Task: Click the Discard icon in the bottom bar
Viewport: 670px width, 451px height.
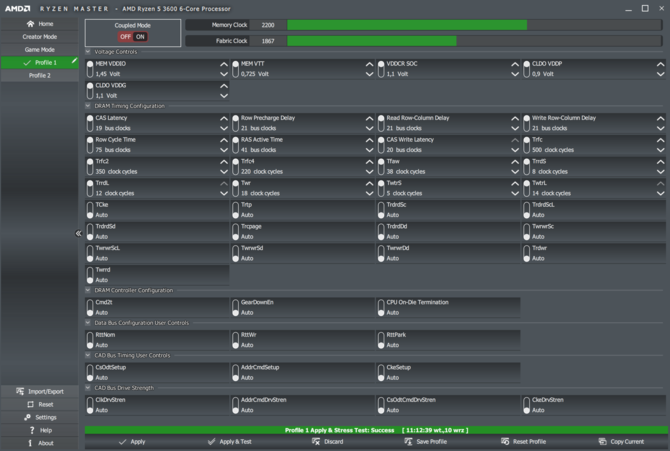Action: click(x=316, y=442)
